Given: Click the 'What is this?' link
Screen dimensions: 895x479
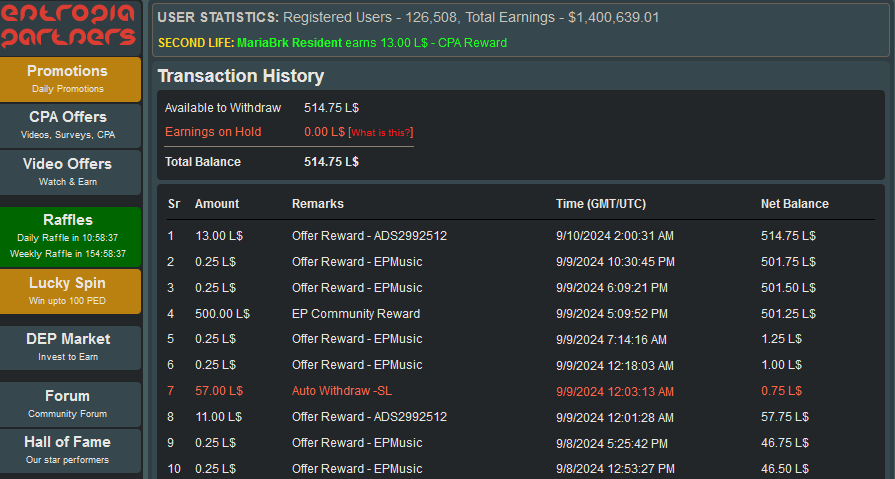Looking at the screenshot, I should point(381,132).
